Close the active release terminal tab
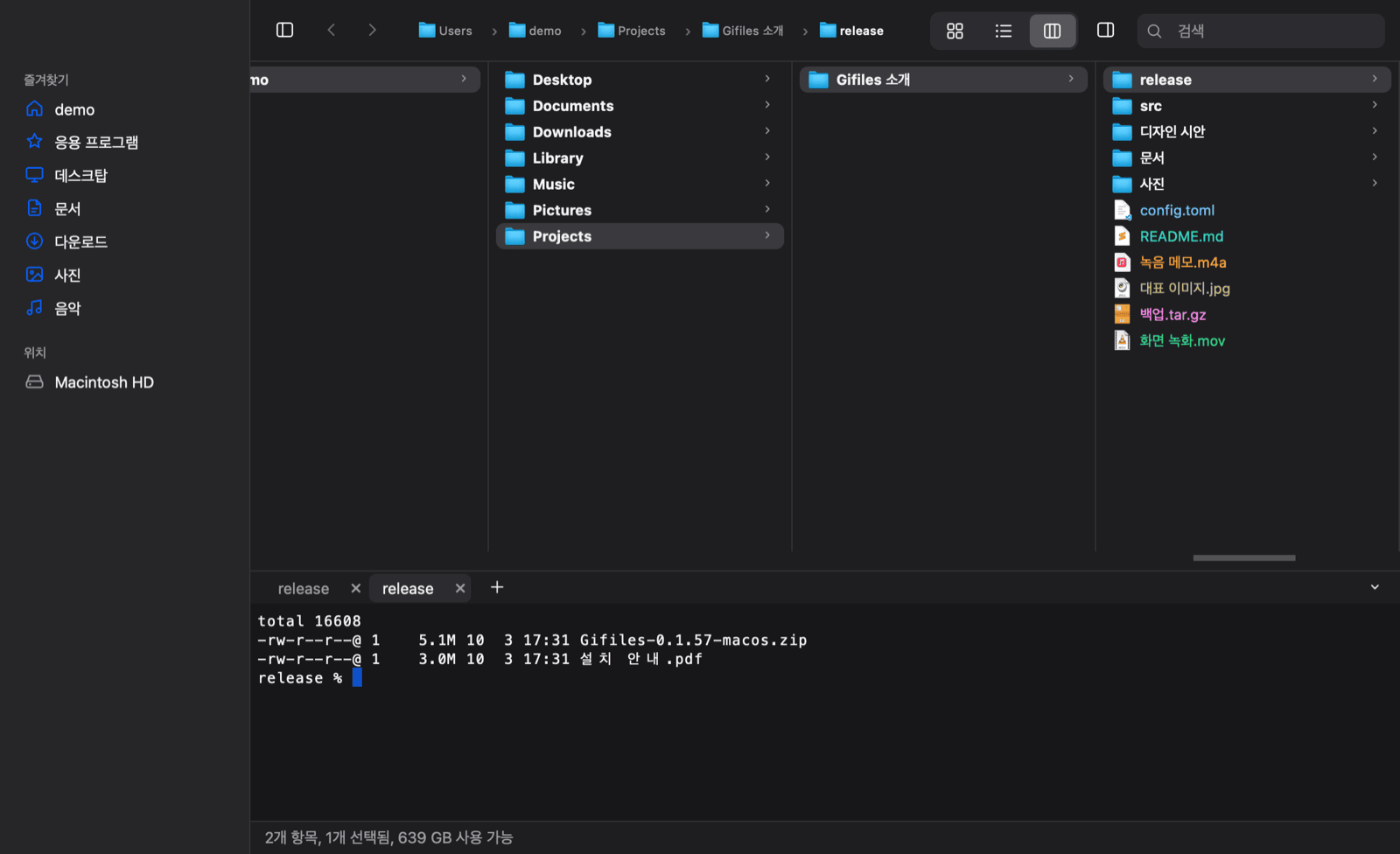 pyautogui.click(x=460, y=589)
